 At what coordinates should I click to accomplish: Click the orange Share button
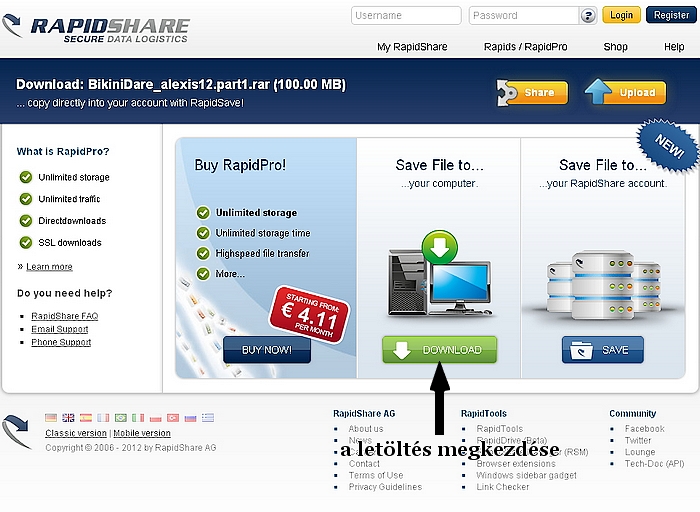click(x=532, y=92)
